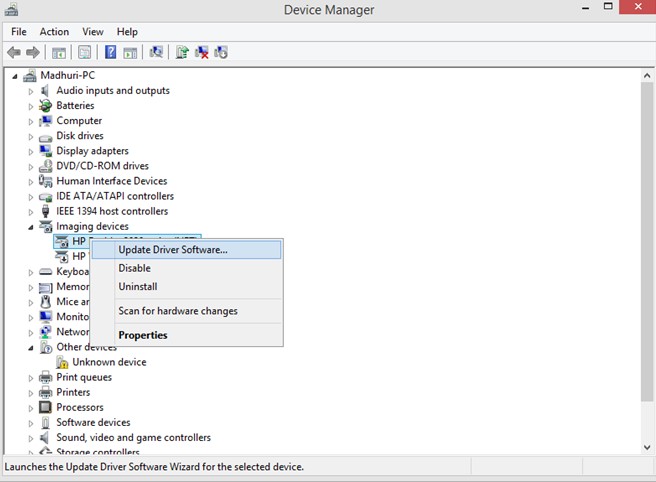Close the Device Manager window
Image resolution: width=656 pixels, height=482 pixels.
coord(638,7)
